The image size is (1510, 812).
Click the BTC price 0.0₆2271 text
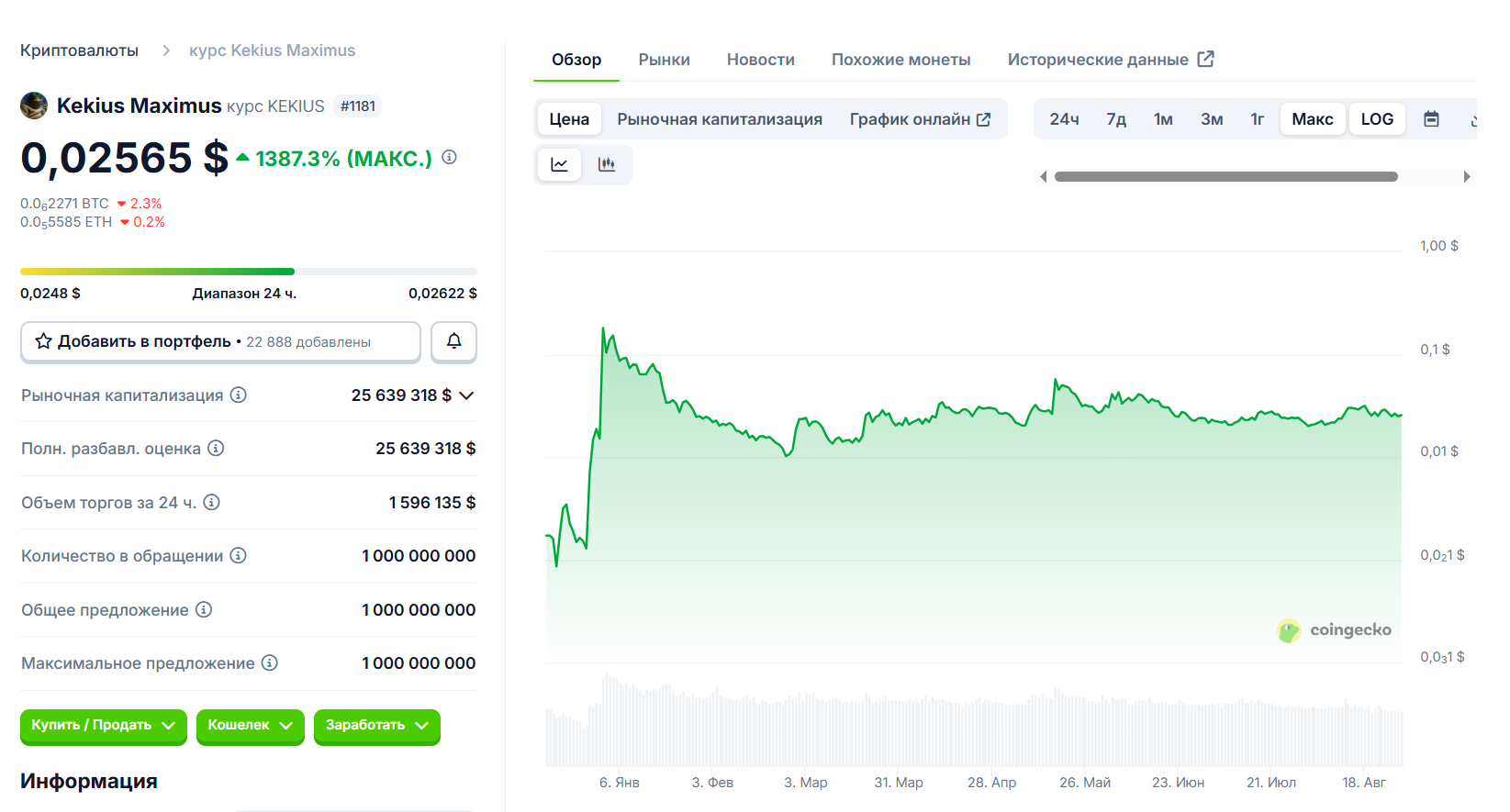pyautogui.click(x=64, y=204)
